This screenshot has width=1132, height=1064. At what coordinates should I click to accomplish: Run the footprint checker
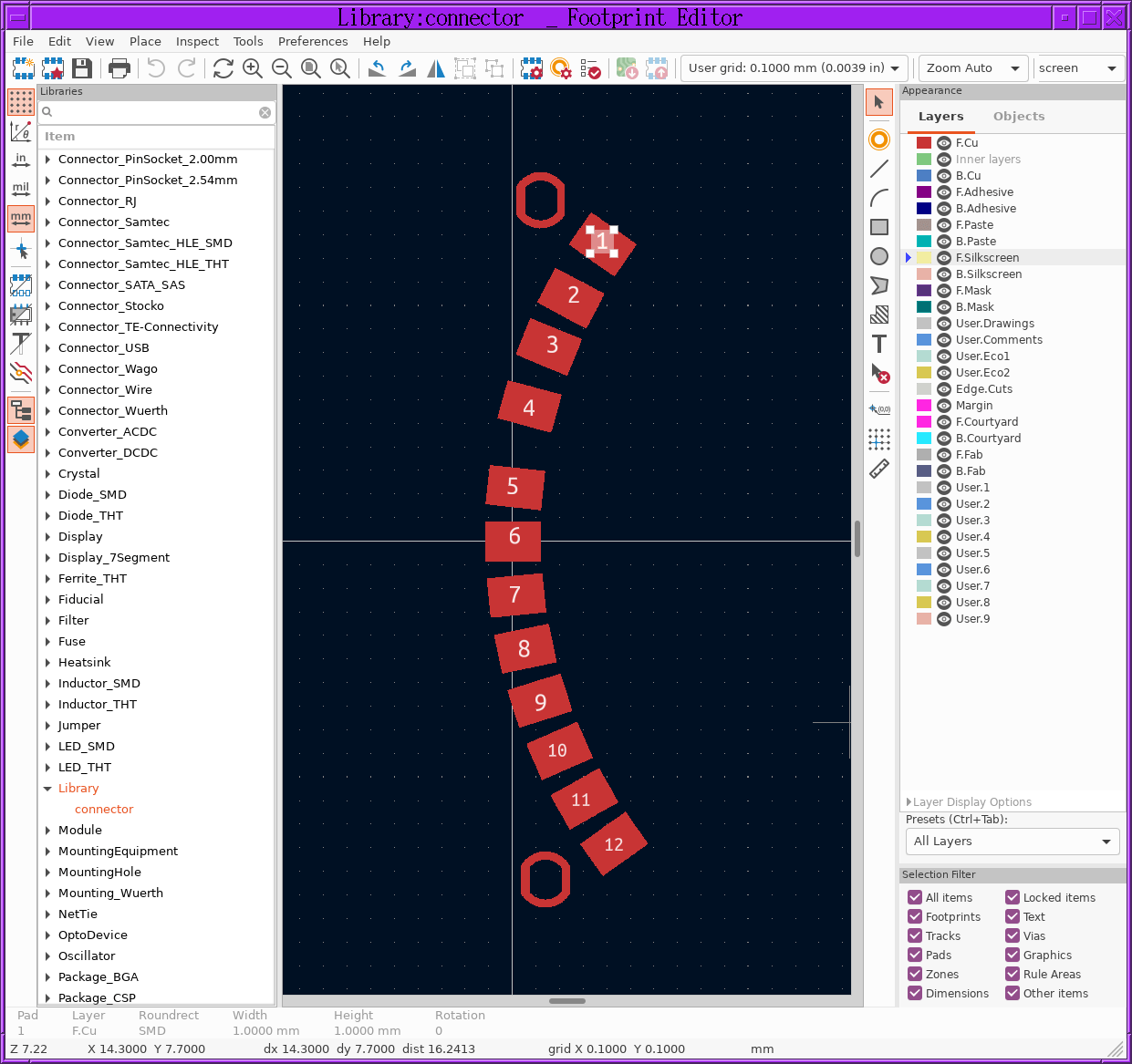click(x=591, y=68)
